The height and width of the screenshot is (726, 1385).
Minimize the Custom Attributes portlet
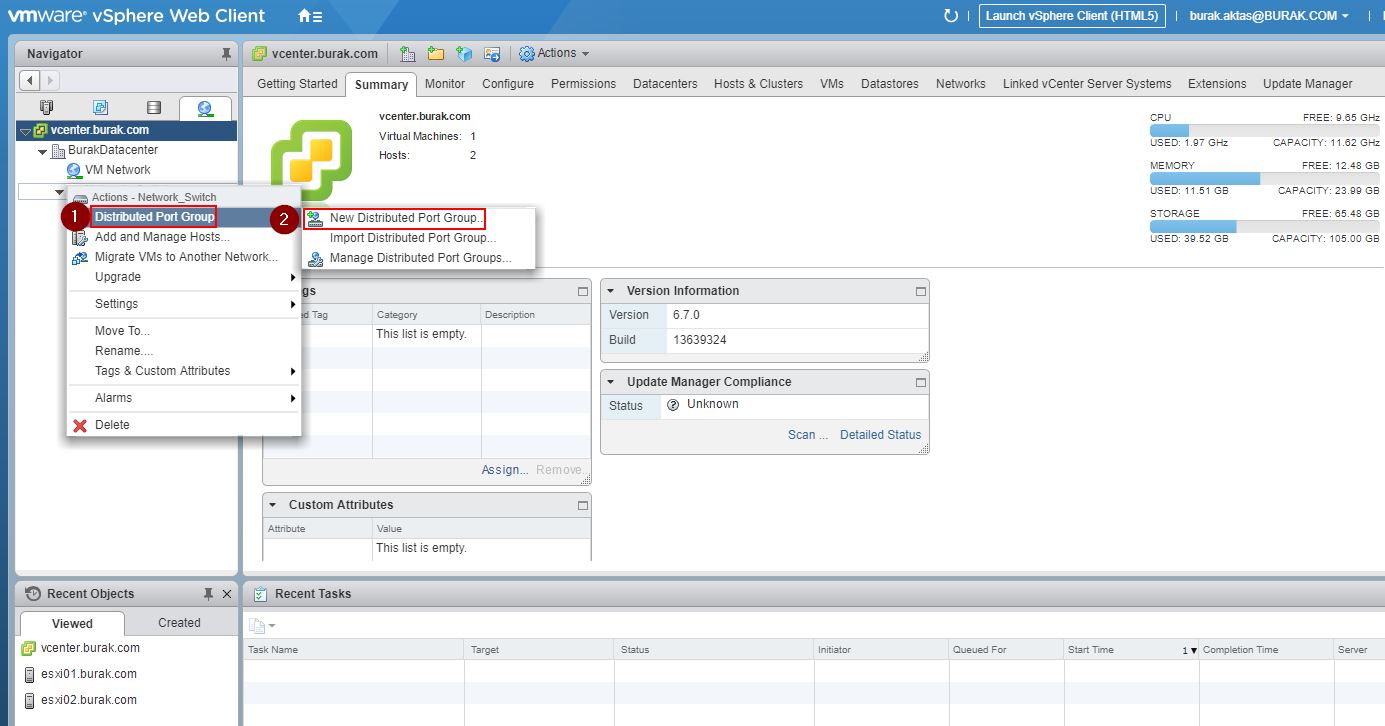583,505
